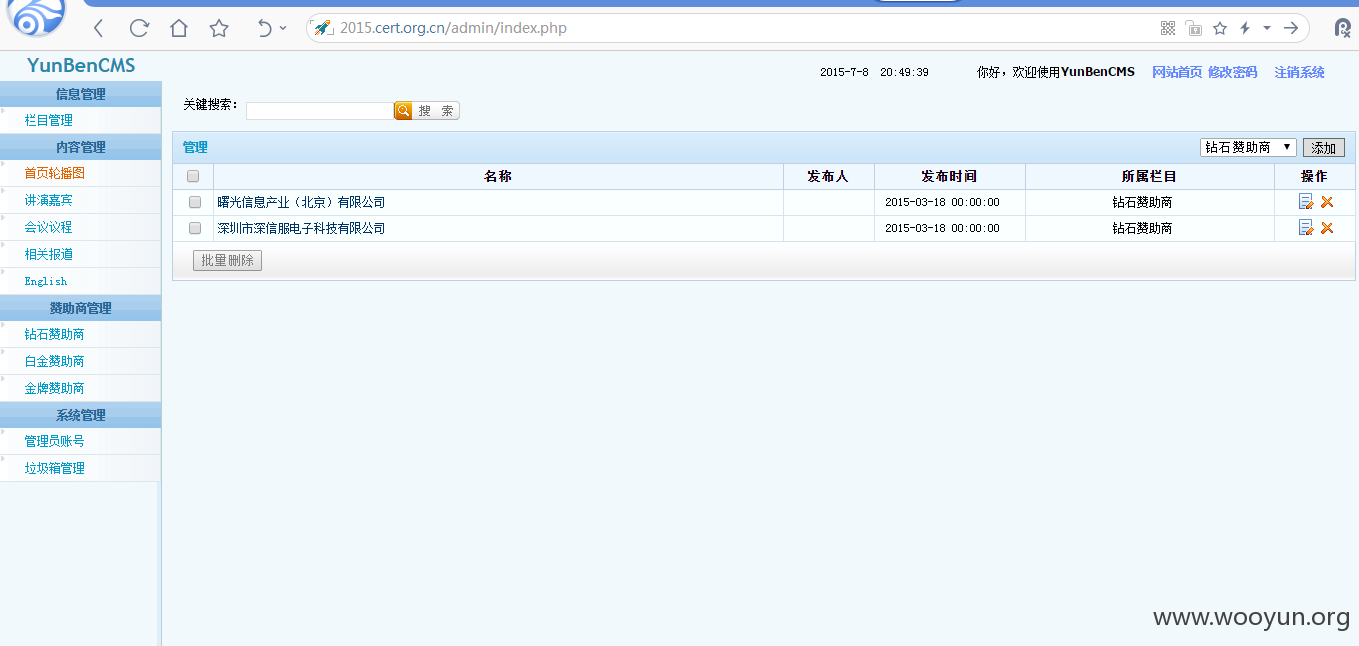Open 金牌赞助商 in the sidebar
1359x646 pixels.
[x=55, y=388]
